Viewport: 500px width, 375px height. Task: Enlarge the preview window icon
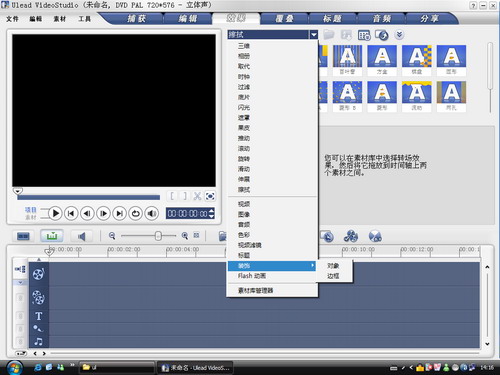(x=210, y=196)
